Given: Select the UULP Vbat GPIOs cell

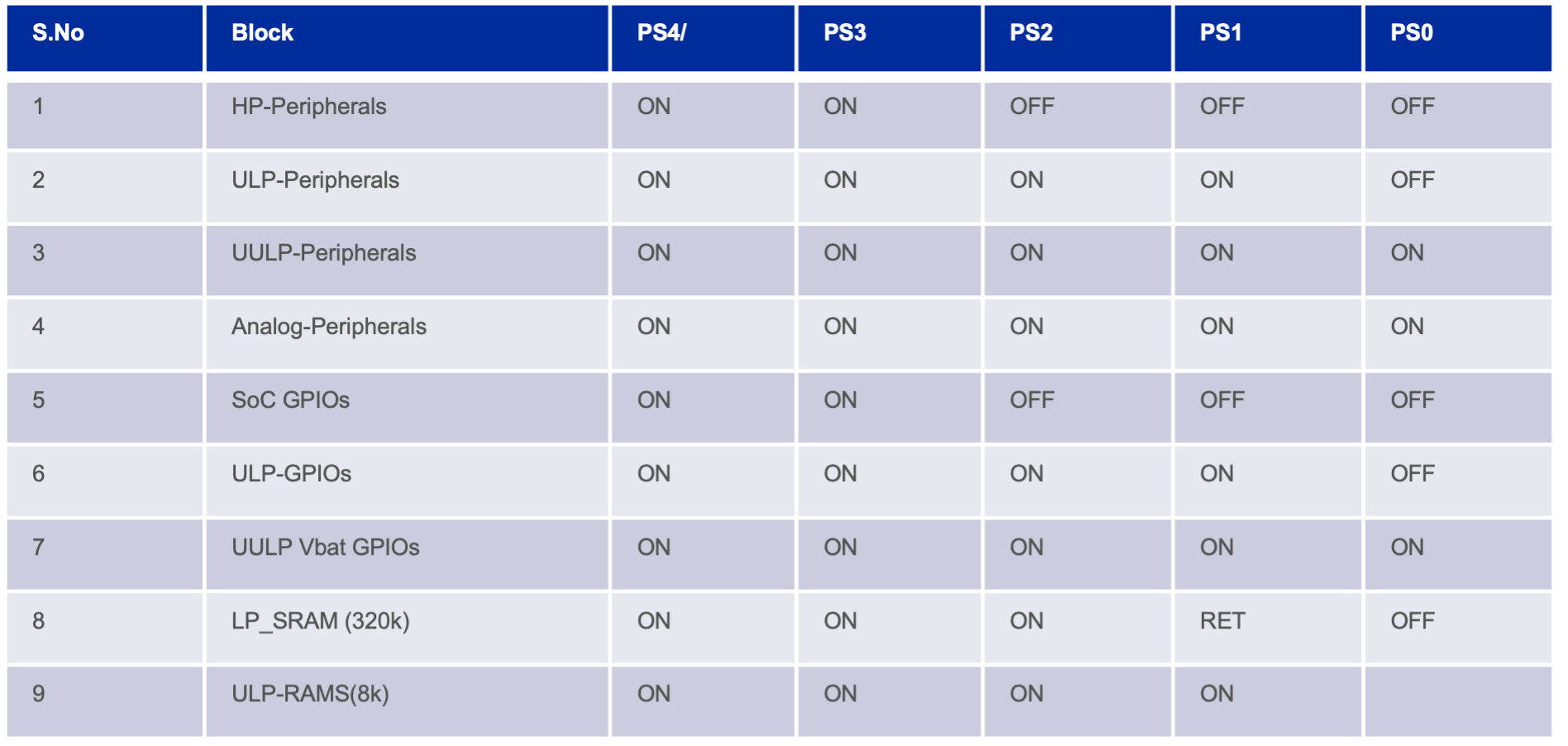Looking at the screenshot, I should pos(407,554).
